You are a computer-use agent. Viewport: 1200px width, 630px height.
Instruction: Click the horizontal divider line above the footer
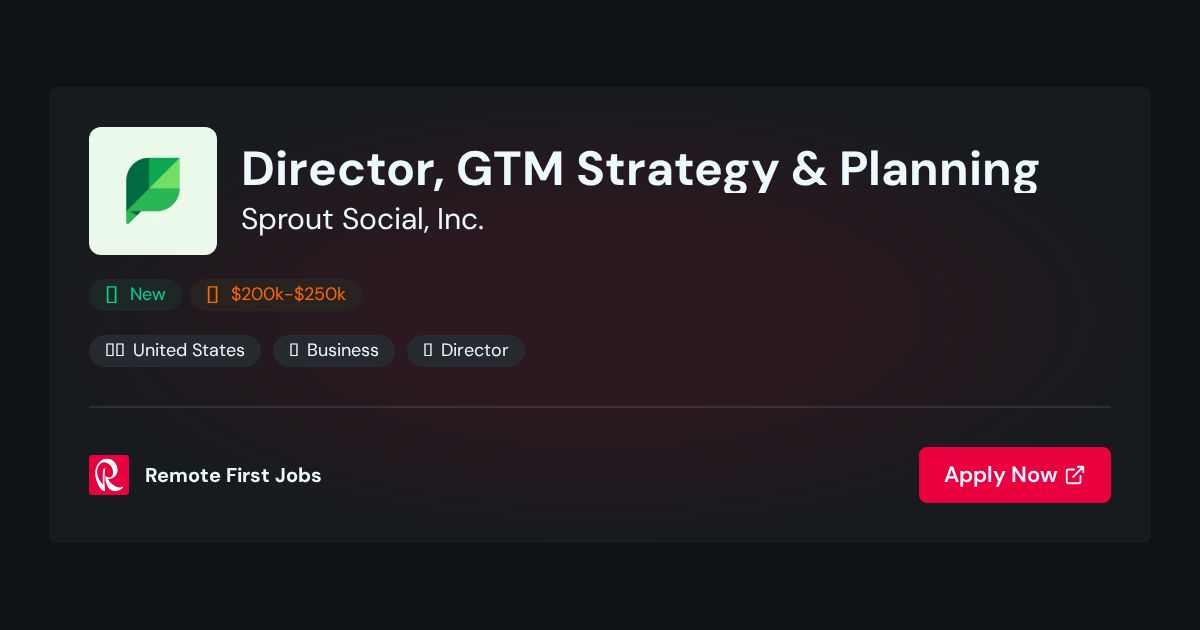(x=600, y=407)
